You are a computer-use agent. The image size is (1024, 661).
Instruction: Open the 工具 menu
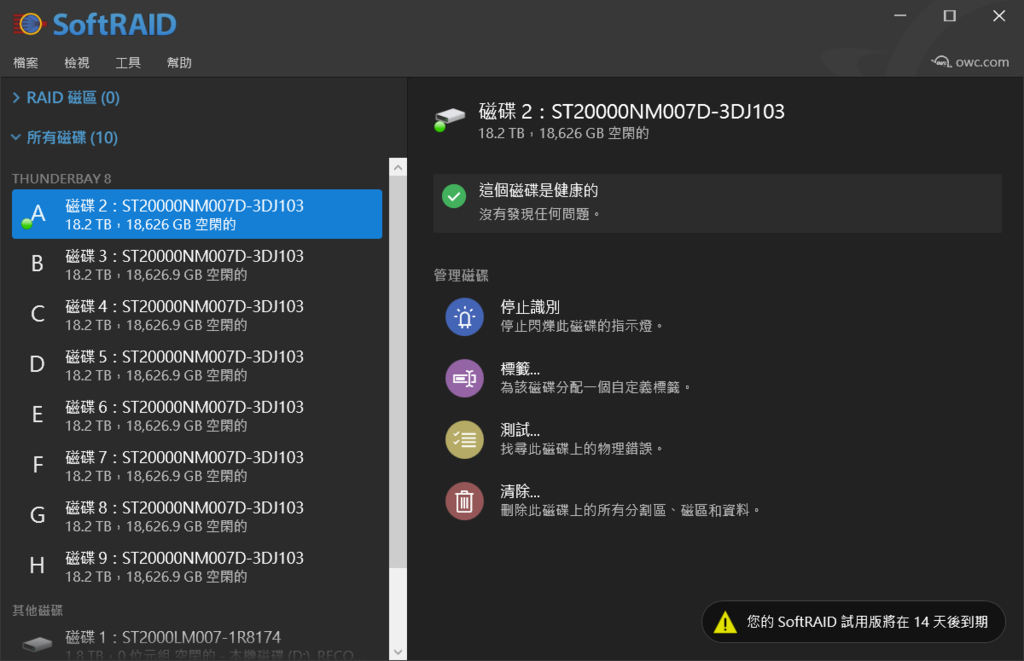coord(128,63)
